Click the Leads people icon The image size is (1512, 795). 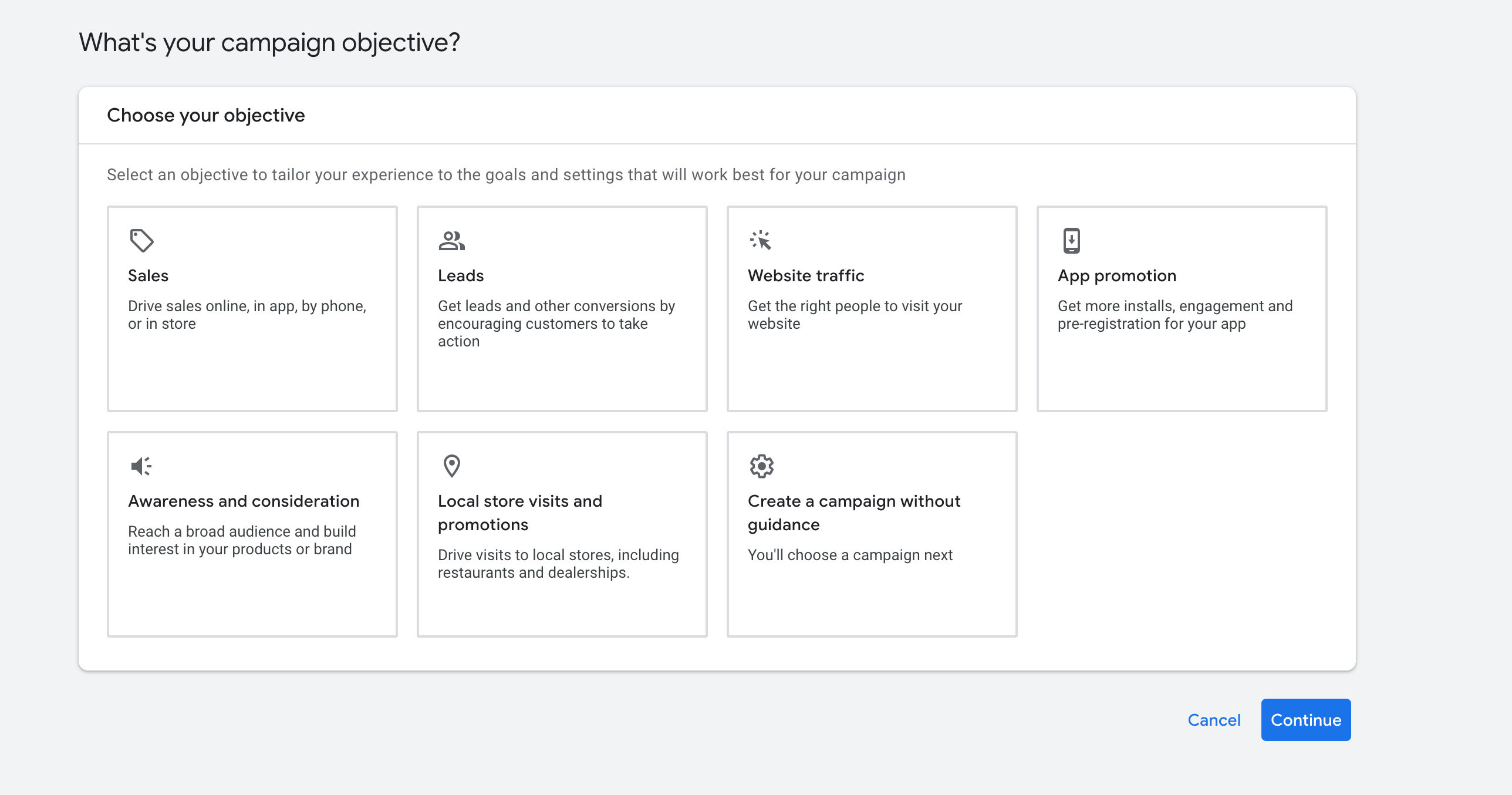click(x=451, y=241)
